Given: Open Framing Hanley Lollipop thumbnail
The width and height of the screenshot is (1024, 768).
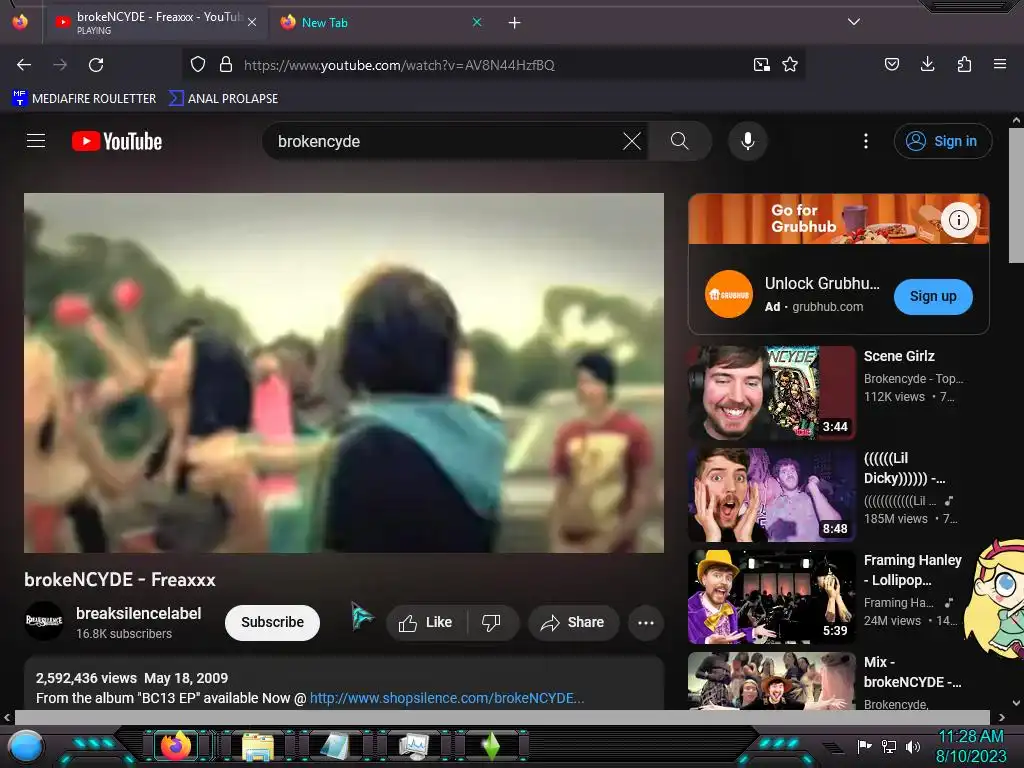Looking at the screenshot, I should coord(772,596).
